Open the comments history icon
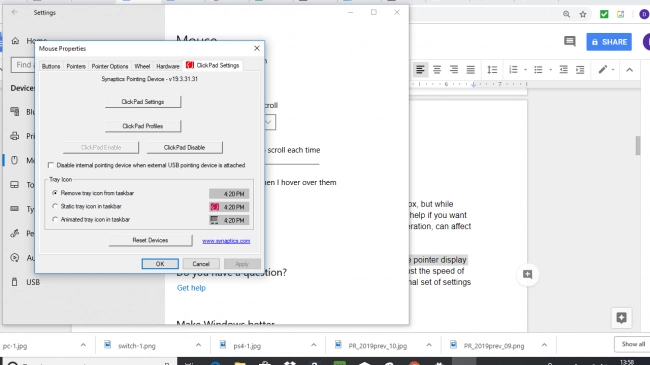The height and width of the screenshot is (365, 650). pyautogui.click(x=570, y=41)
